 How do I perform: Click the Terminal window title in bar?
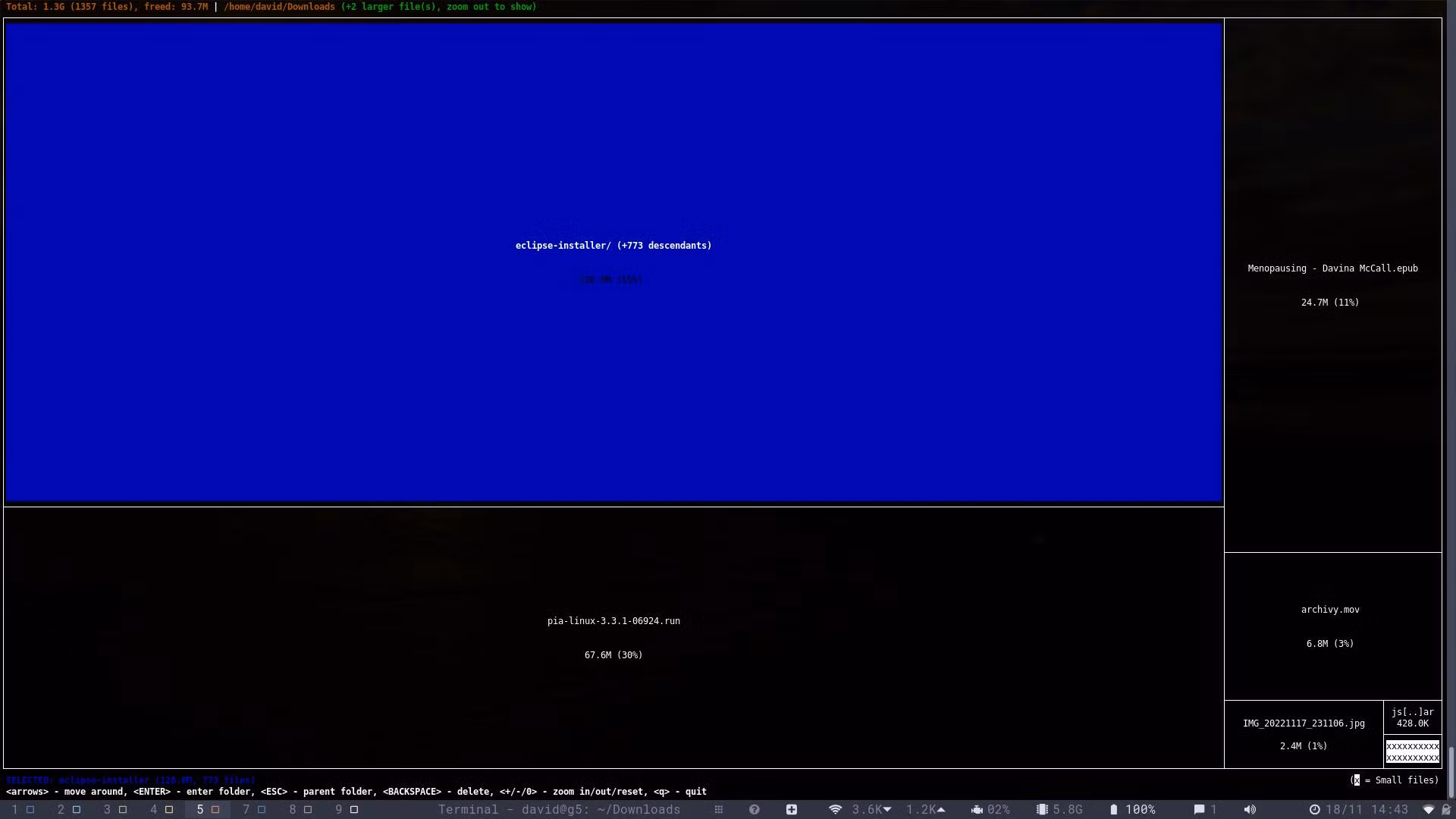point(559,810)
